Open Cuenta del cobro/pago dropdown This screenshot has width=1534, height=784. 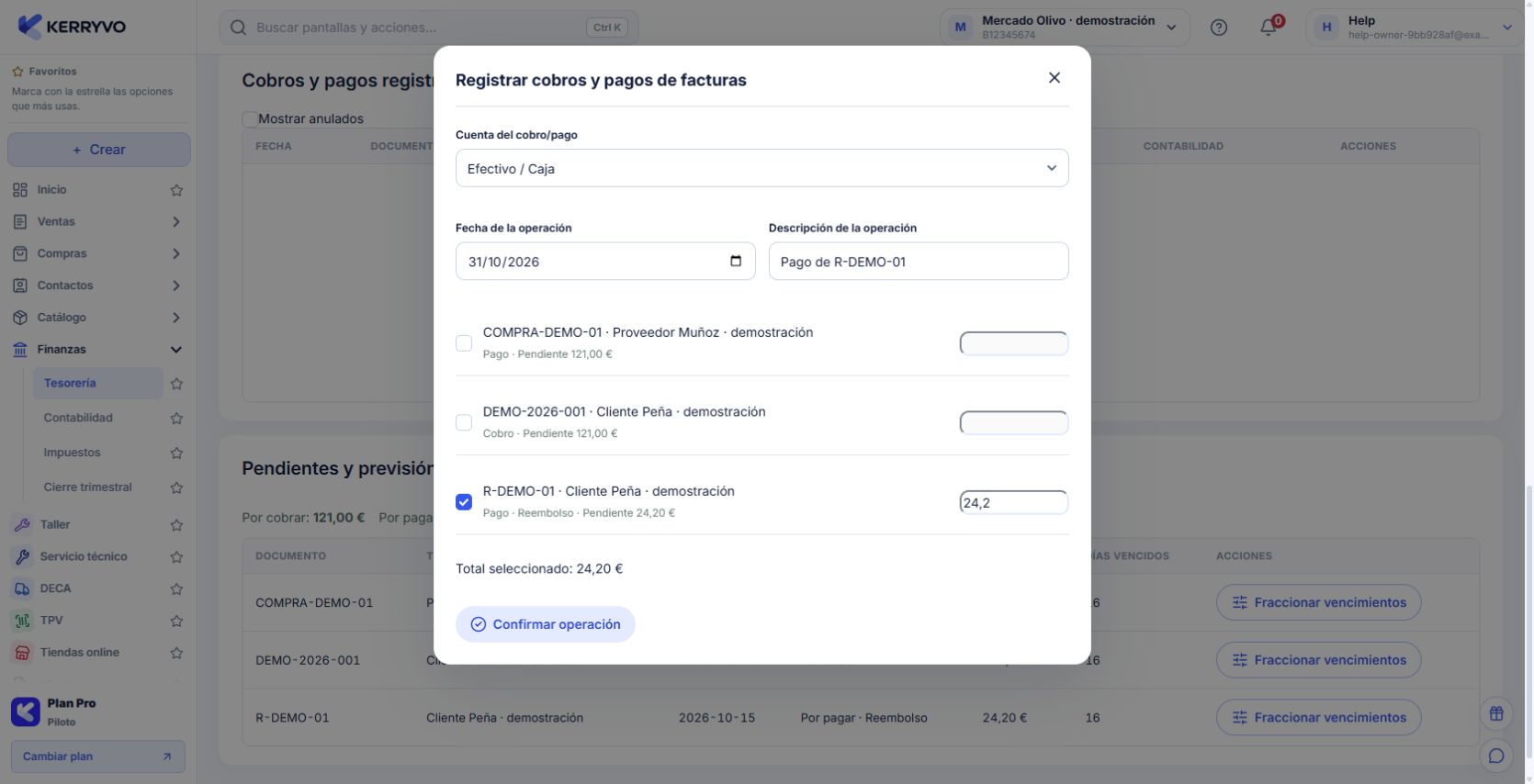[x=762, y=168]
